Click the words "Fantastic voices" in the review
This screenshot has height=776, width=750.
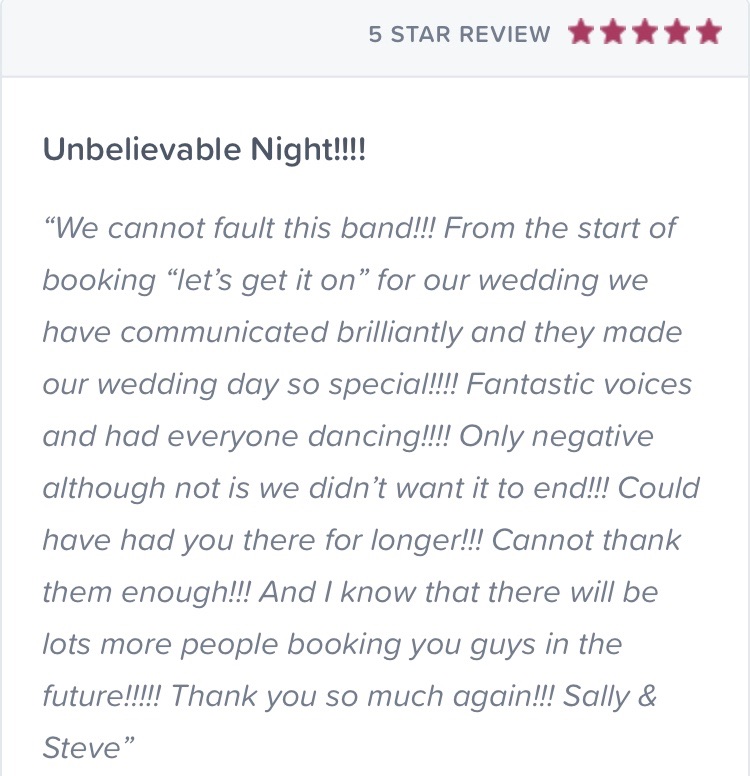tap(579, 384)
